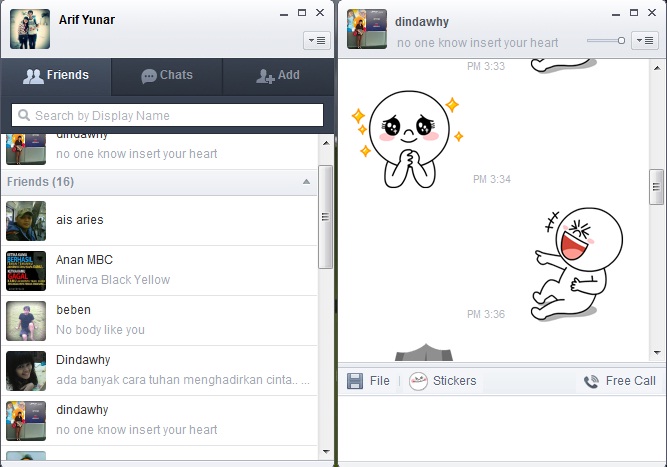667x467 pixels.
Task: Click the chat scroll down arrow
Action: [x=657, y=352]
